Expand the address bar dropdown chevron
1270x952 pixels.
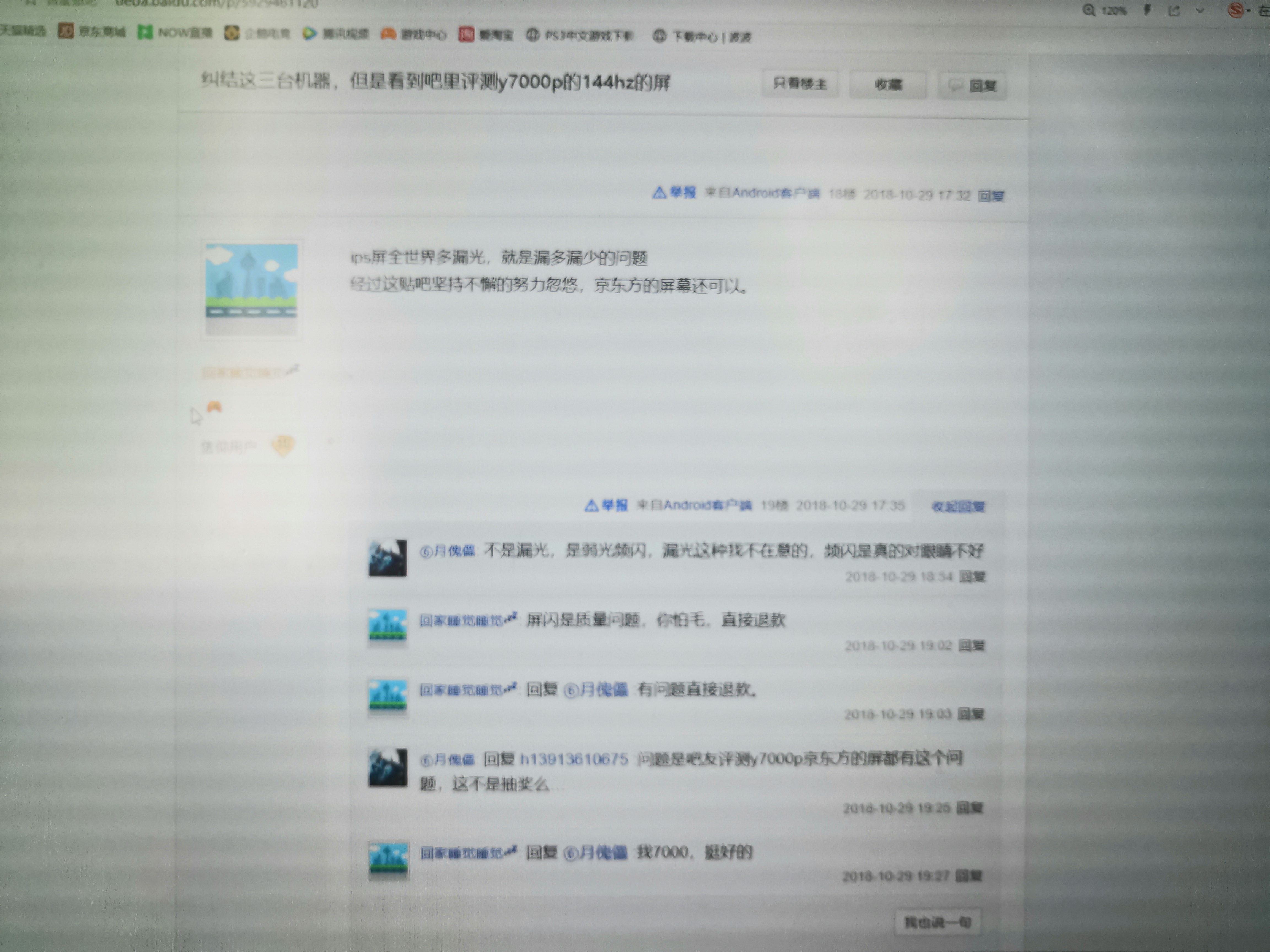point(1199,10)
